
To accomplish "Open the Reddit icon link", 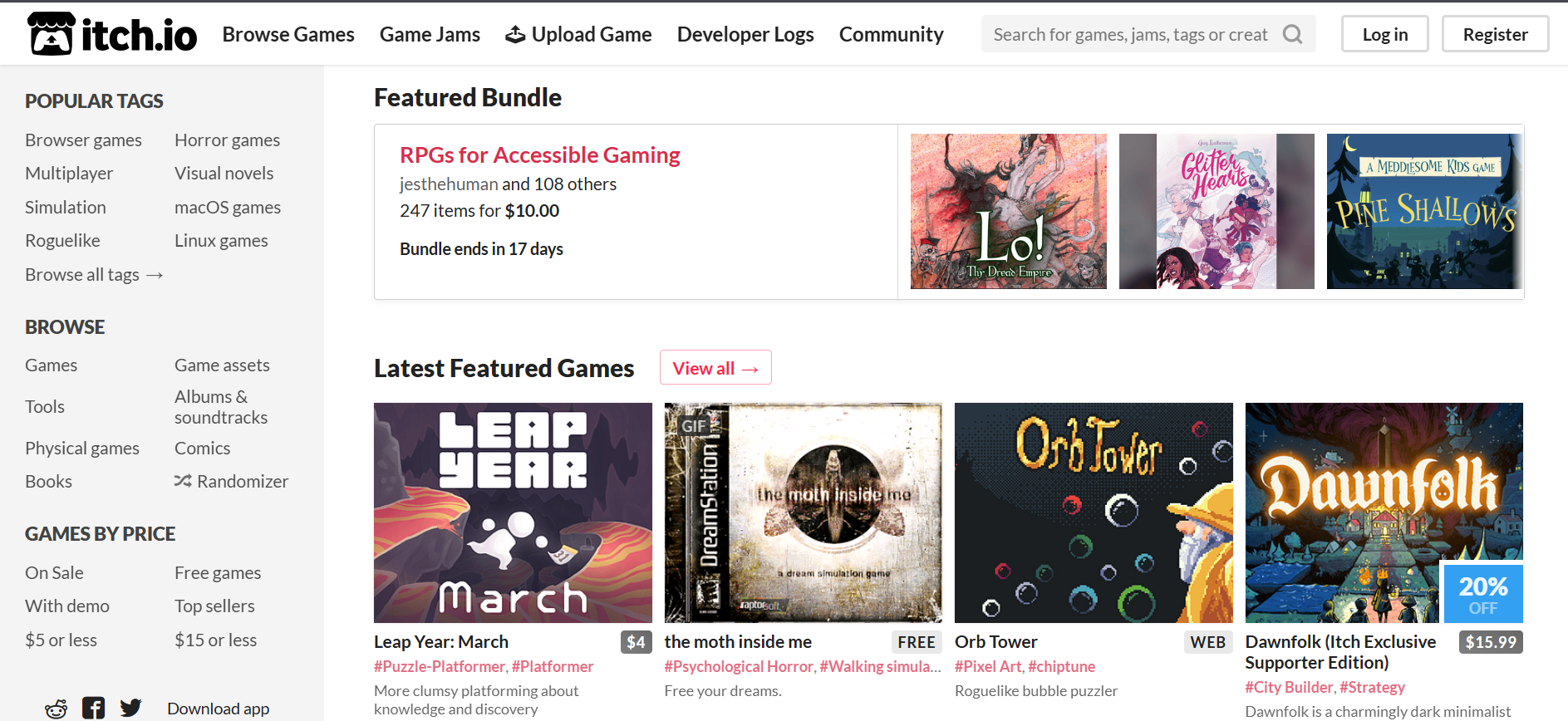I will tap(57, 709).
